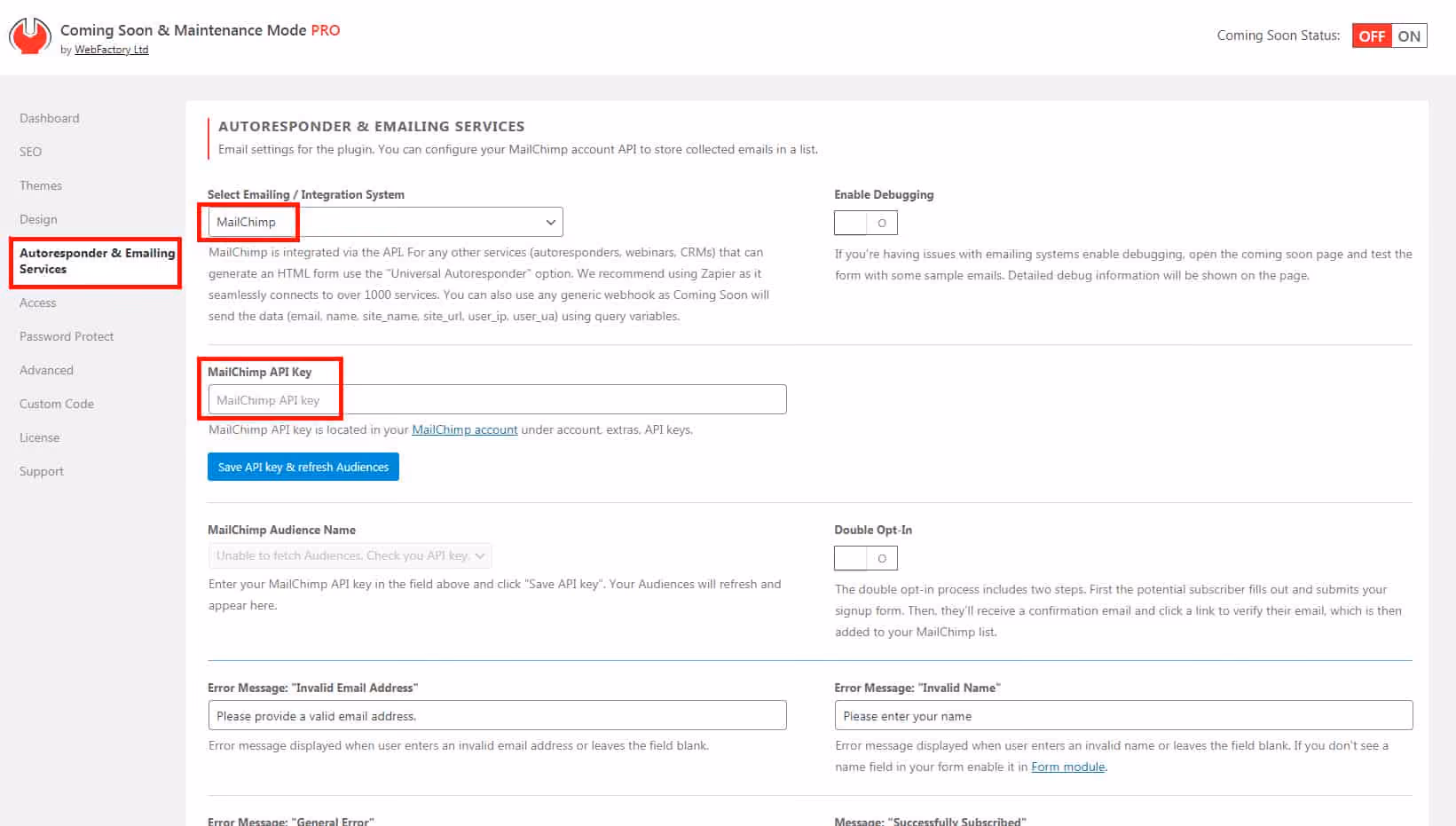Edit the Invalid Name error message field

(x=1123, y=715)
